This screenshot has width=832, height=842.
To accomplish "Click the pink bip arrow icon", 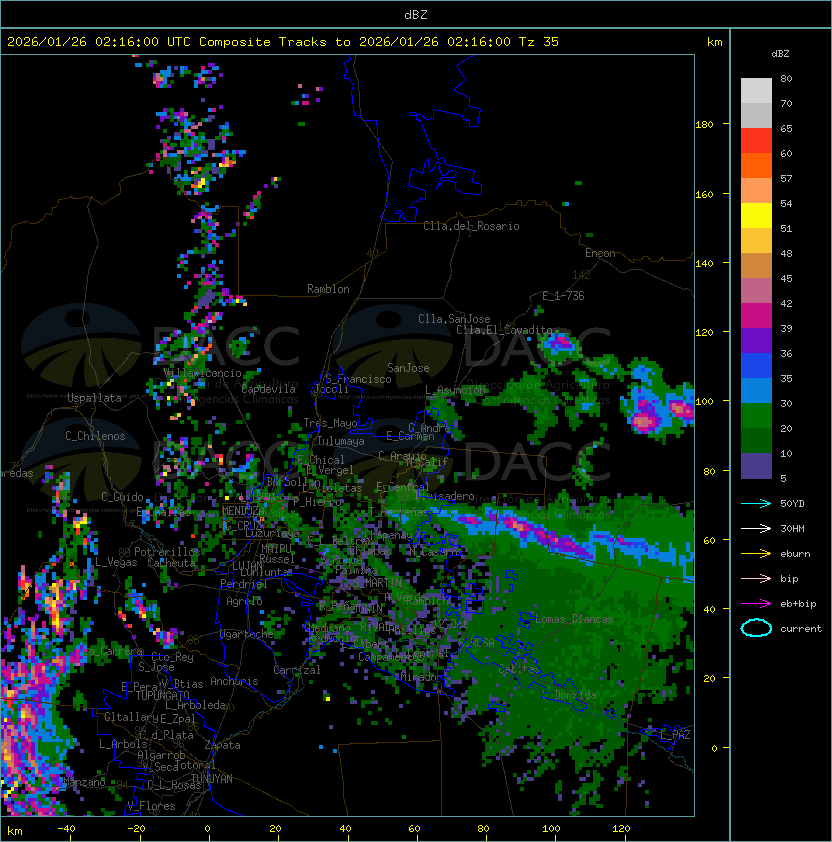I will coord(756,579).
